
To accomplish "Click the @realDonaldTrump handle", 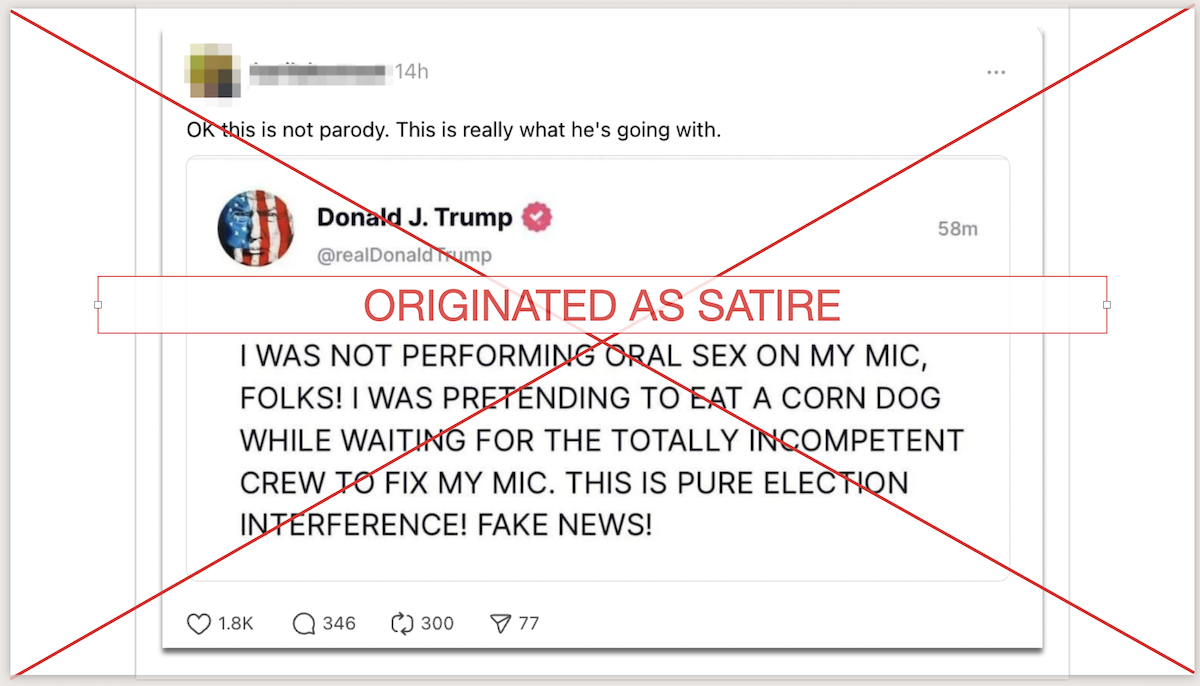I will tap(404, 255).
